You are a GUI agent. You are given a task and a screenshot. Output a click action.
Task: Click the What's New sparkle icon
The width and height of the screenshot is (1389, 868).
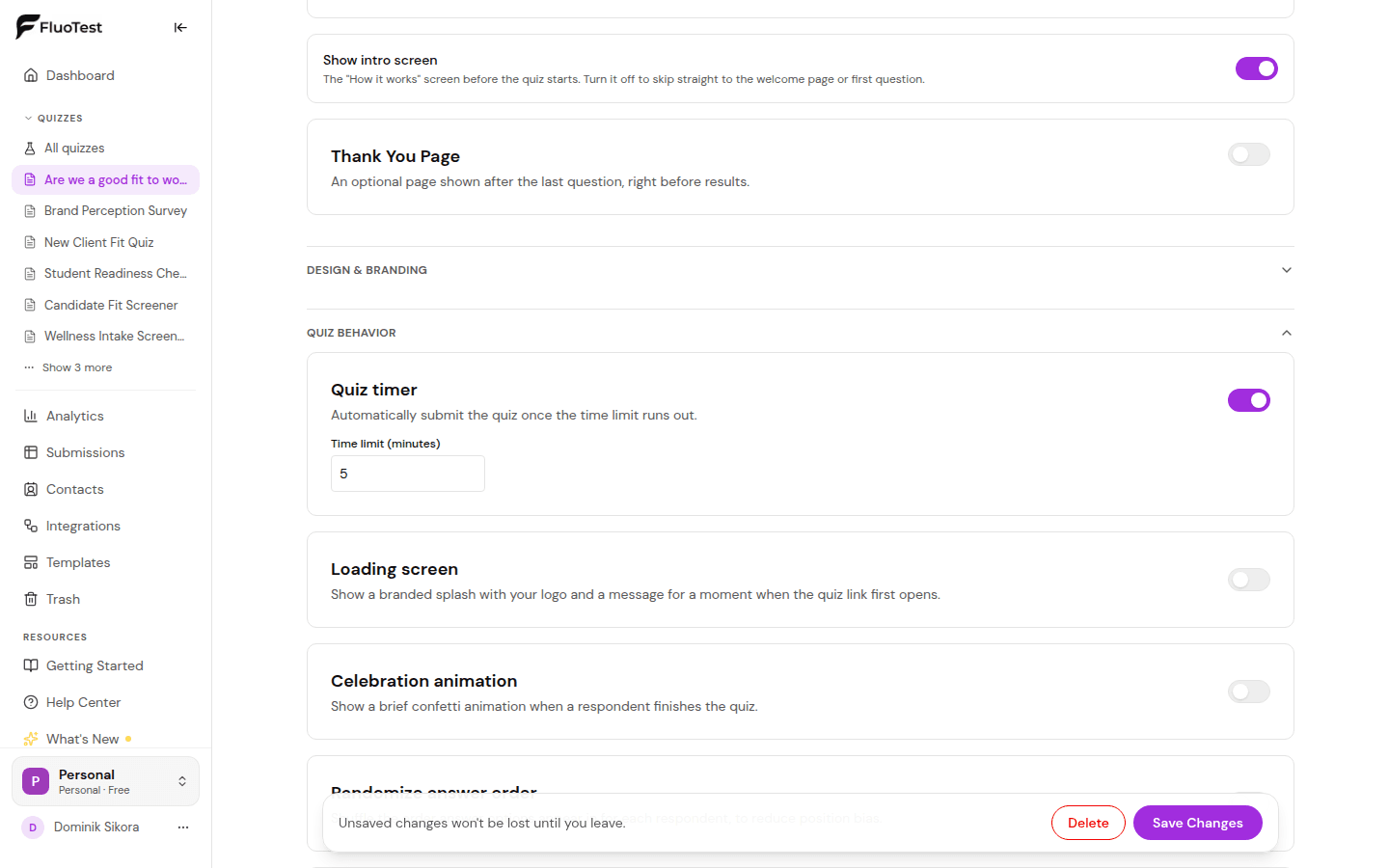pos(31,739)
